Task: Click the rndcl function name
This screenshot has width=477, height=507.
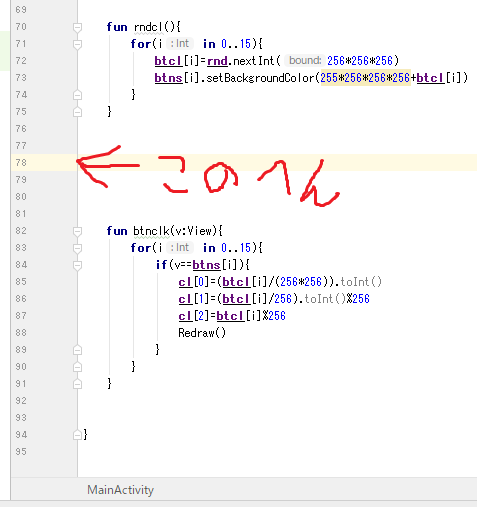Action: (149, 27)
